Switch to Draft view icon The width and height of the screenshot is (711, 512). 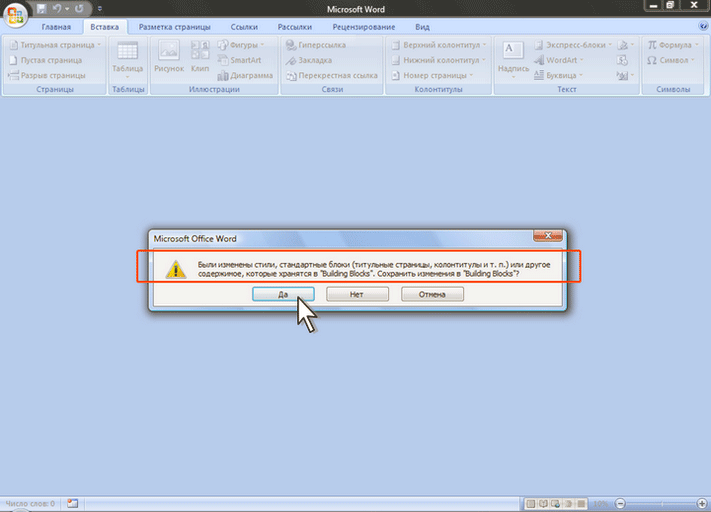coord(581,503)
